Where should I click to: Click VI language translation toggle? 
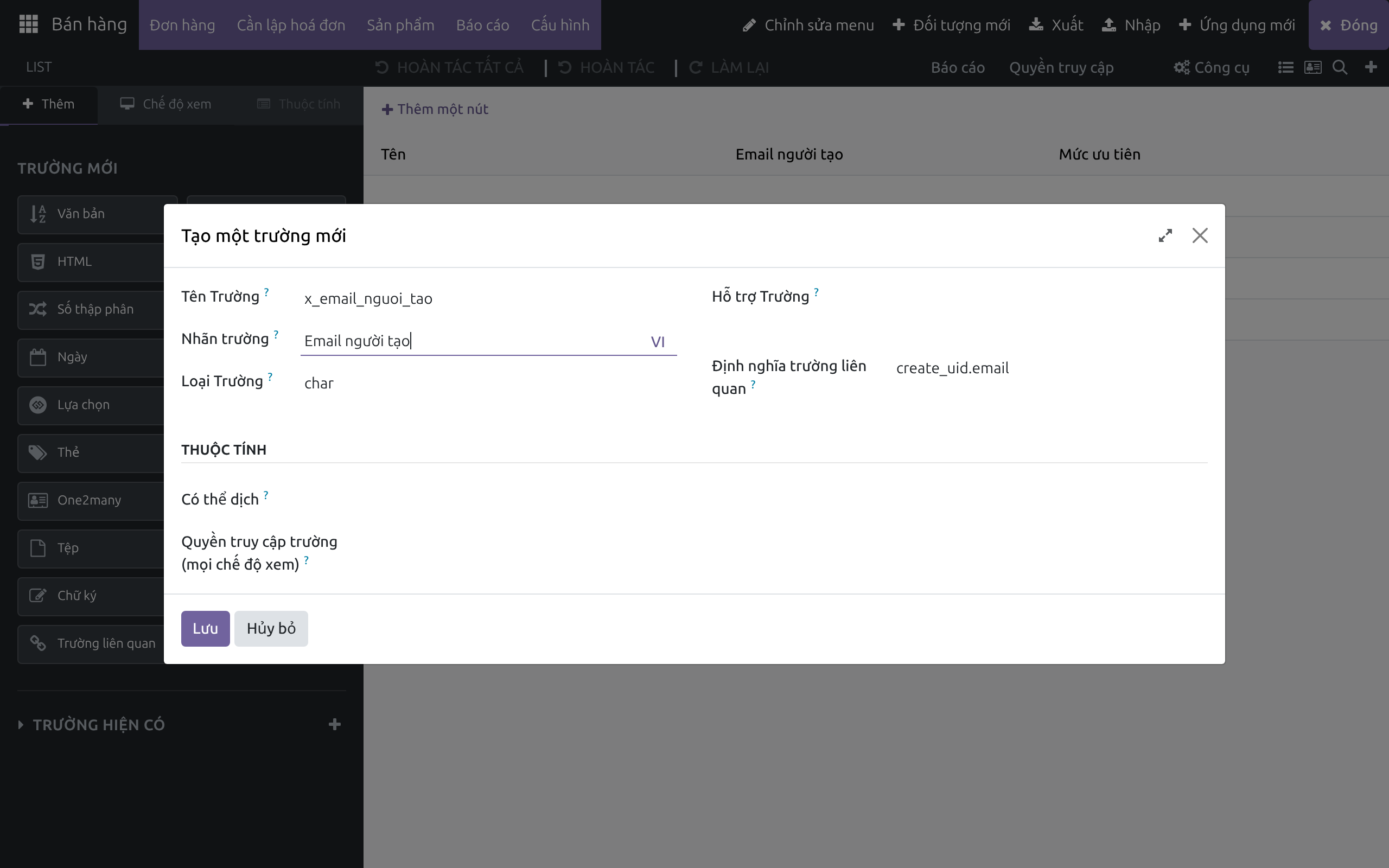click(658, 342)
